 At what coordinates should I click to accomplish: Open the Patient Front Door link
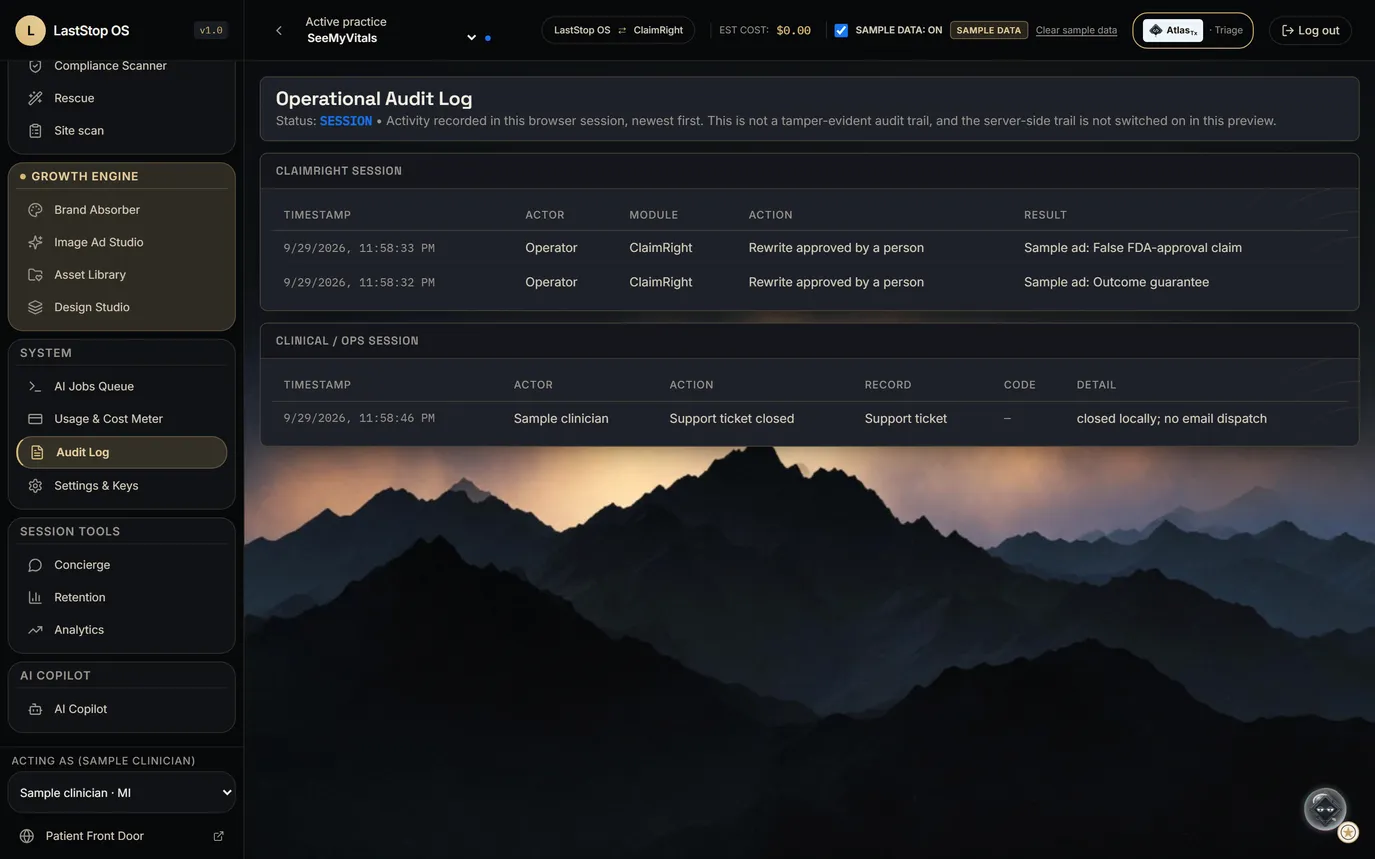122,836
